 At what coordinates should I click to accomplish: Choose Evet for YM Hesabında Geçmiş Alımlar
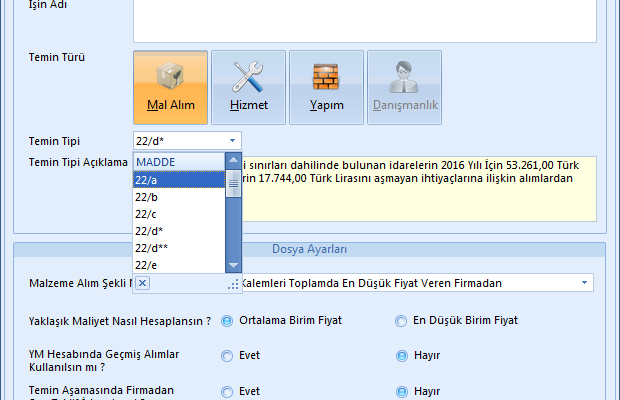click(228, 355)
